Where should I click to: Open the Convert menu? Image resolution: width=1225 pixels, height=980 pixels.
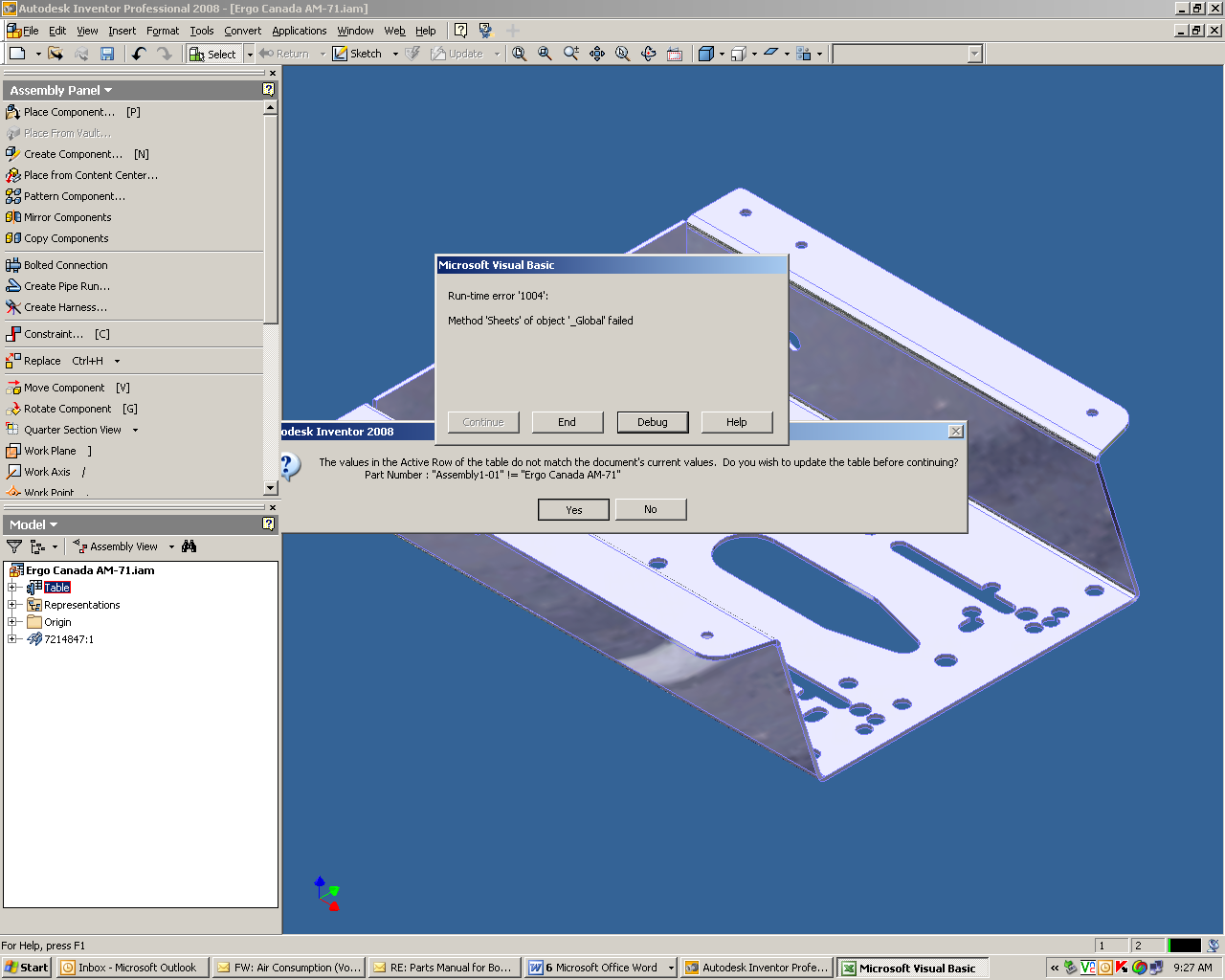(x=243, y=31)
